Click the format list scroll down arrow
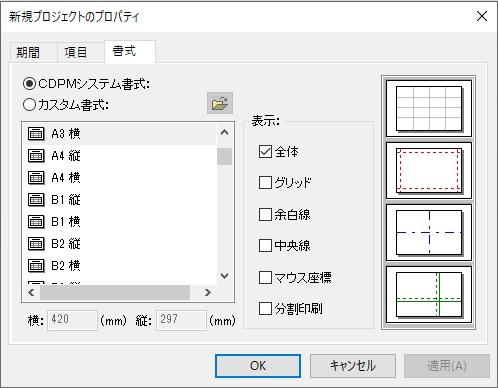 click(225, 276)
